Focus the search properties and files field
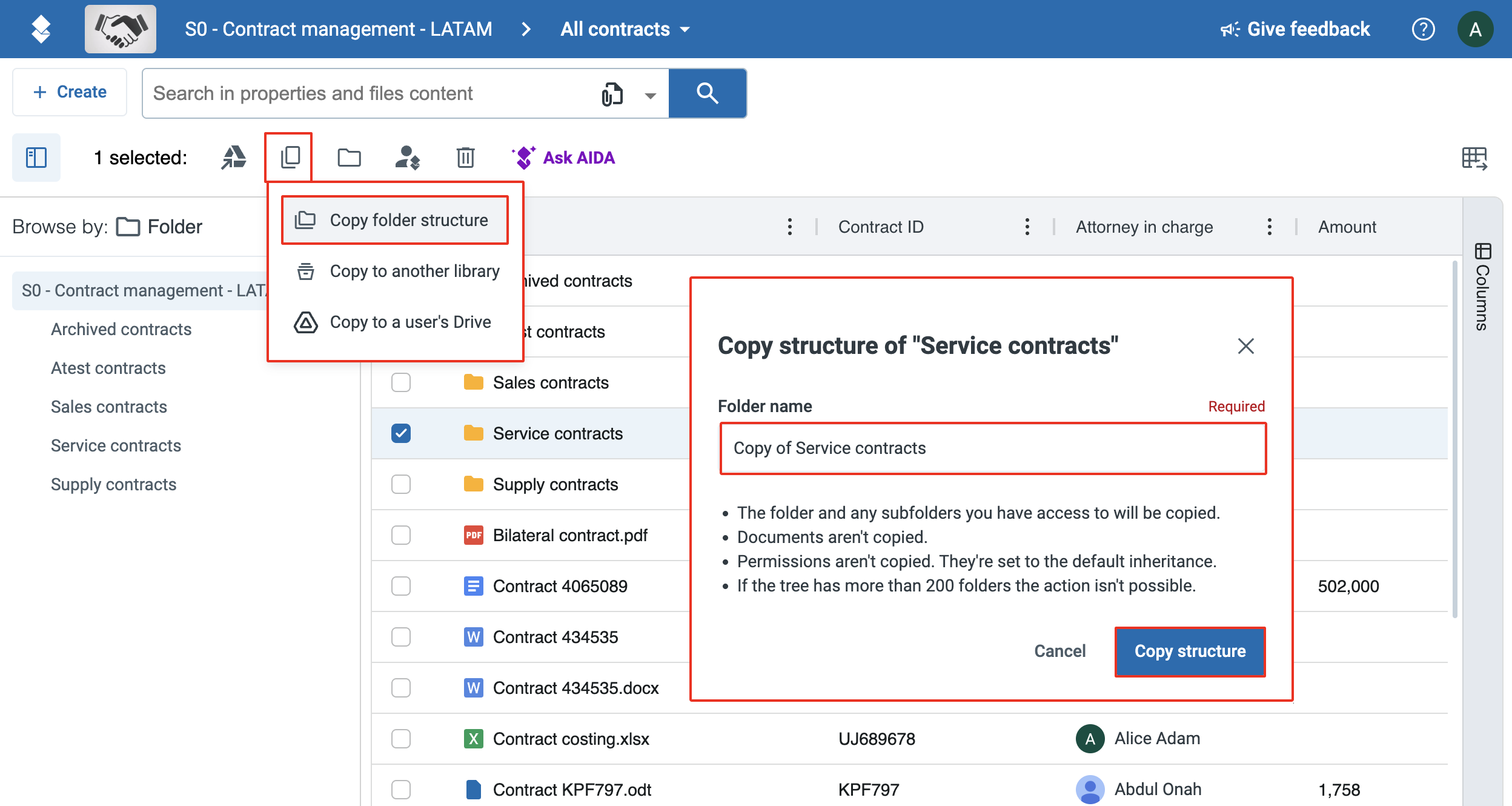Screen dimensions: 1512x806 pos(370,93)
